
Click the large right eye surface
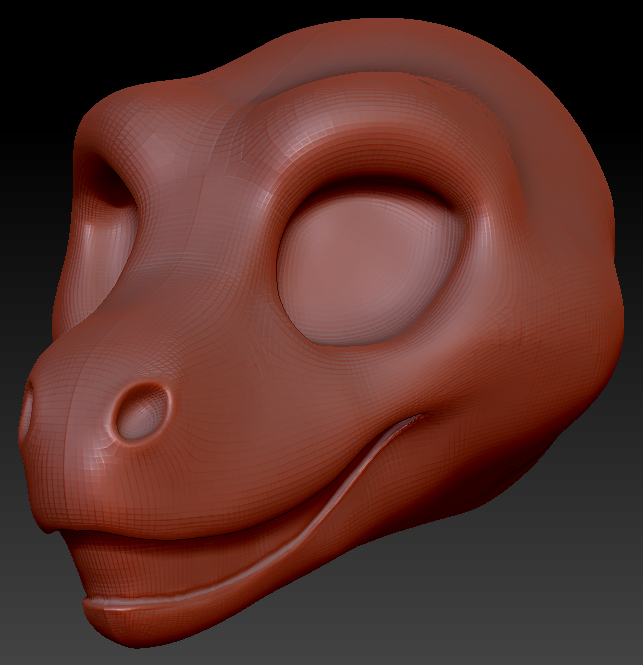pos(369,267)
